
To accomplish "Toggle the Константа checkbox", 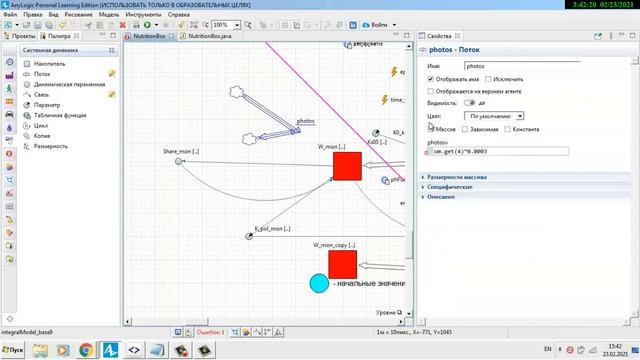I will 507,129.
